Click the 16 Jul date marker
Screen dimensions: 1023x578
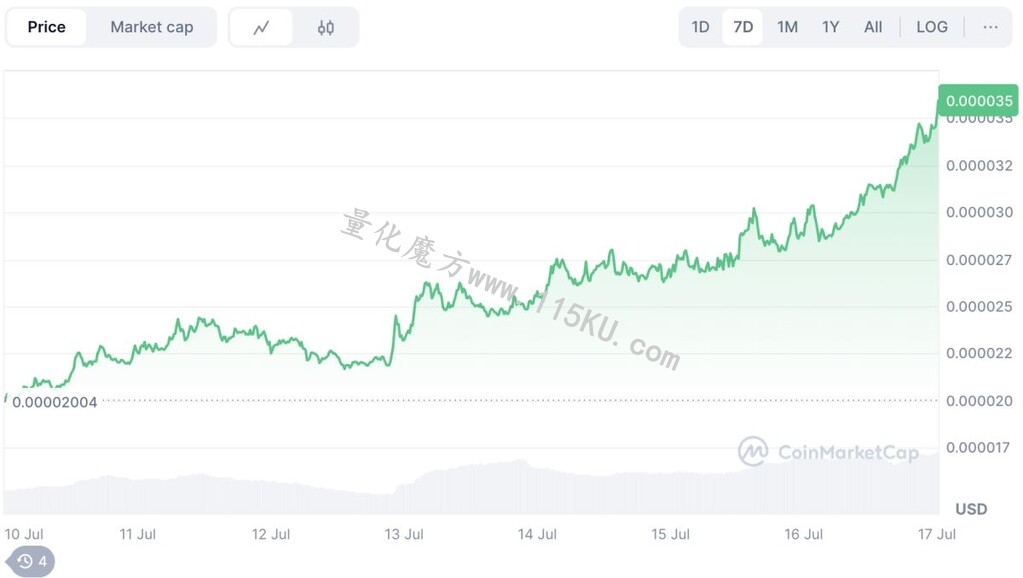pyautogui.click(x=803, y=534)
